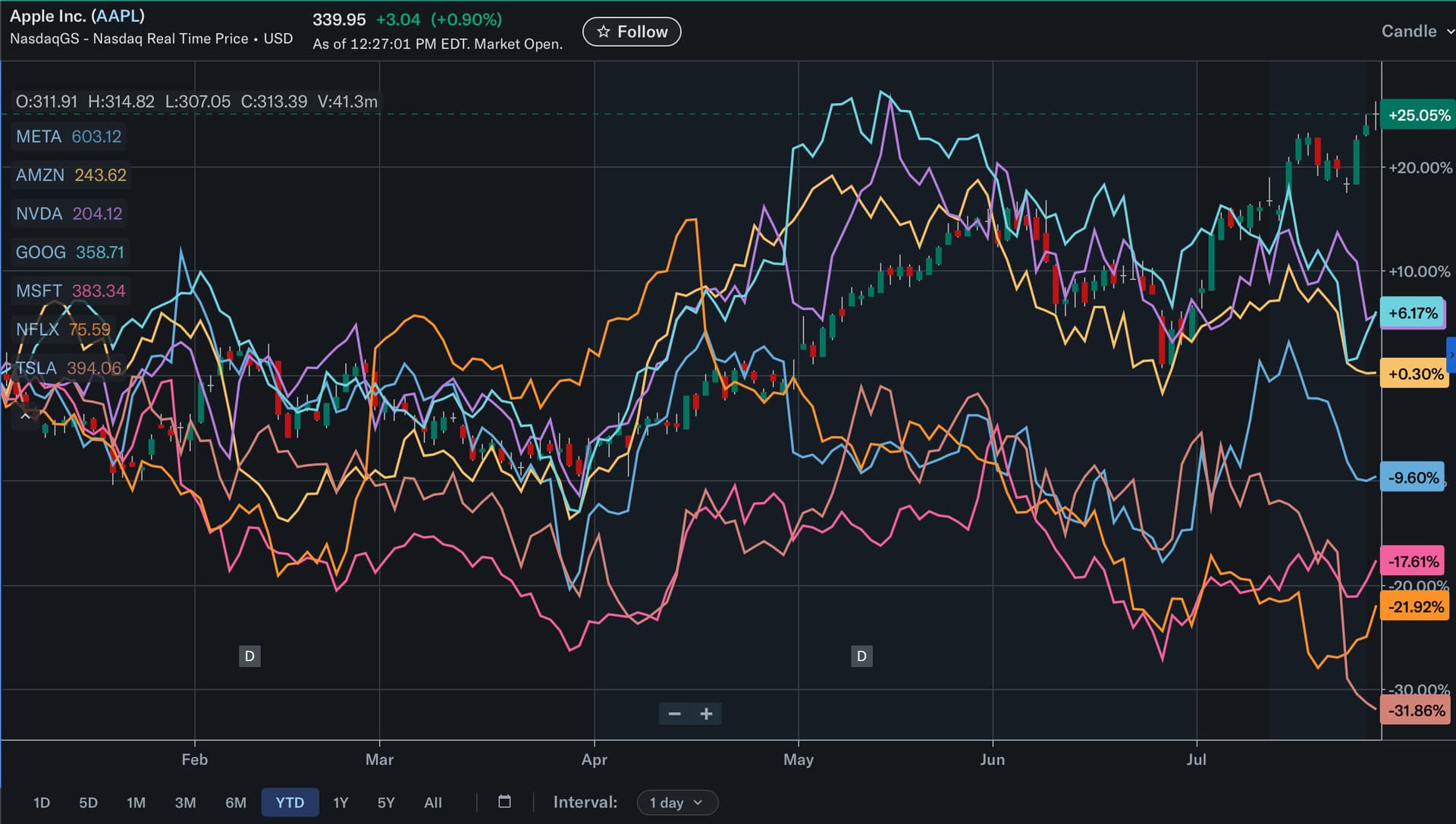Click the NVDA 204.12 legend entry

(x=69, y=214)
